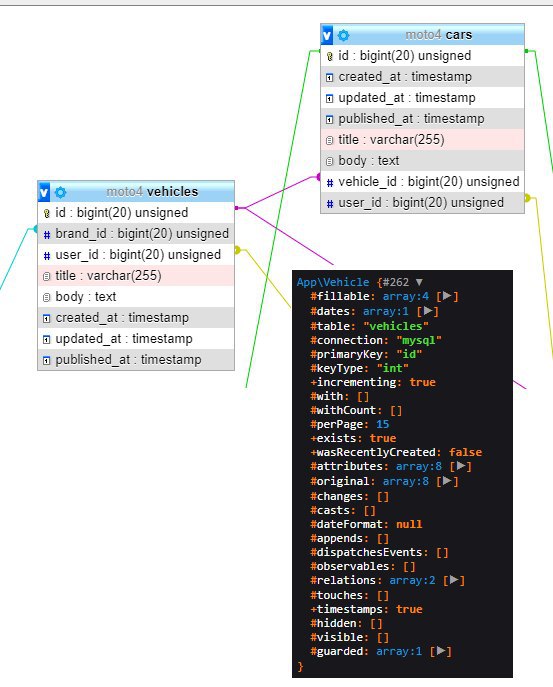Screen dimensions: 553x687
Task: Click the date icon beside vehicles updated_at
Action: pos(46,340)
